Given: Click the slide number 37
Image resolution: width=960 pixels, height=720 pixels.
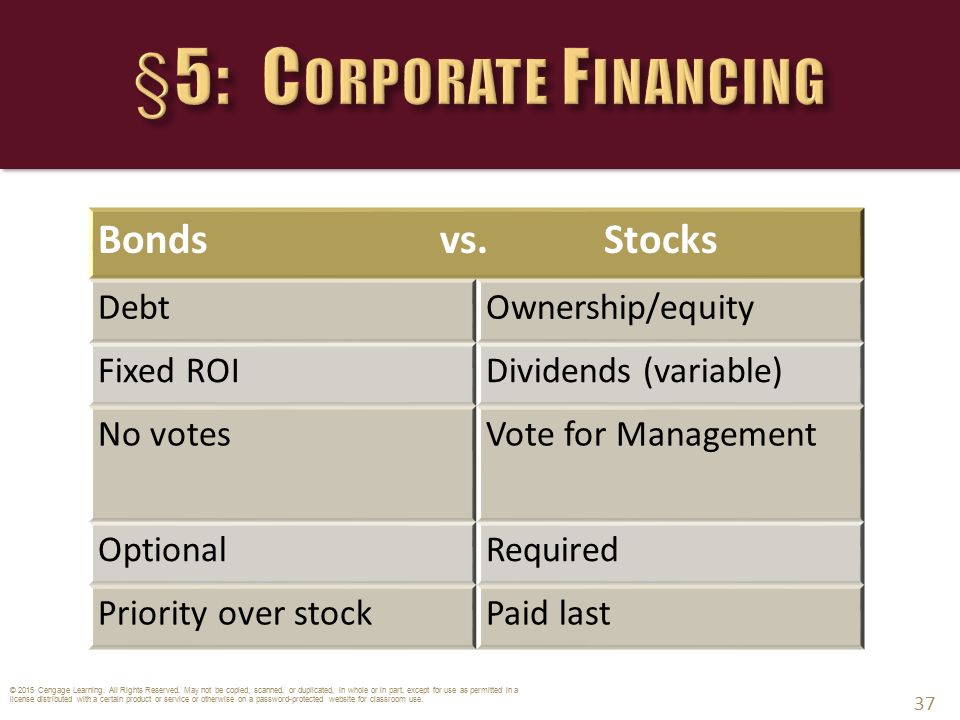Looking at the screenshot, I should click(x=924, y=703).
